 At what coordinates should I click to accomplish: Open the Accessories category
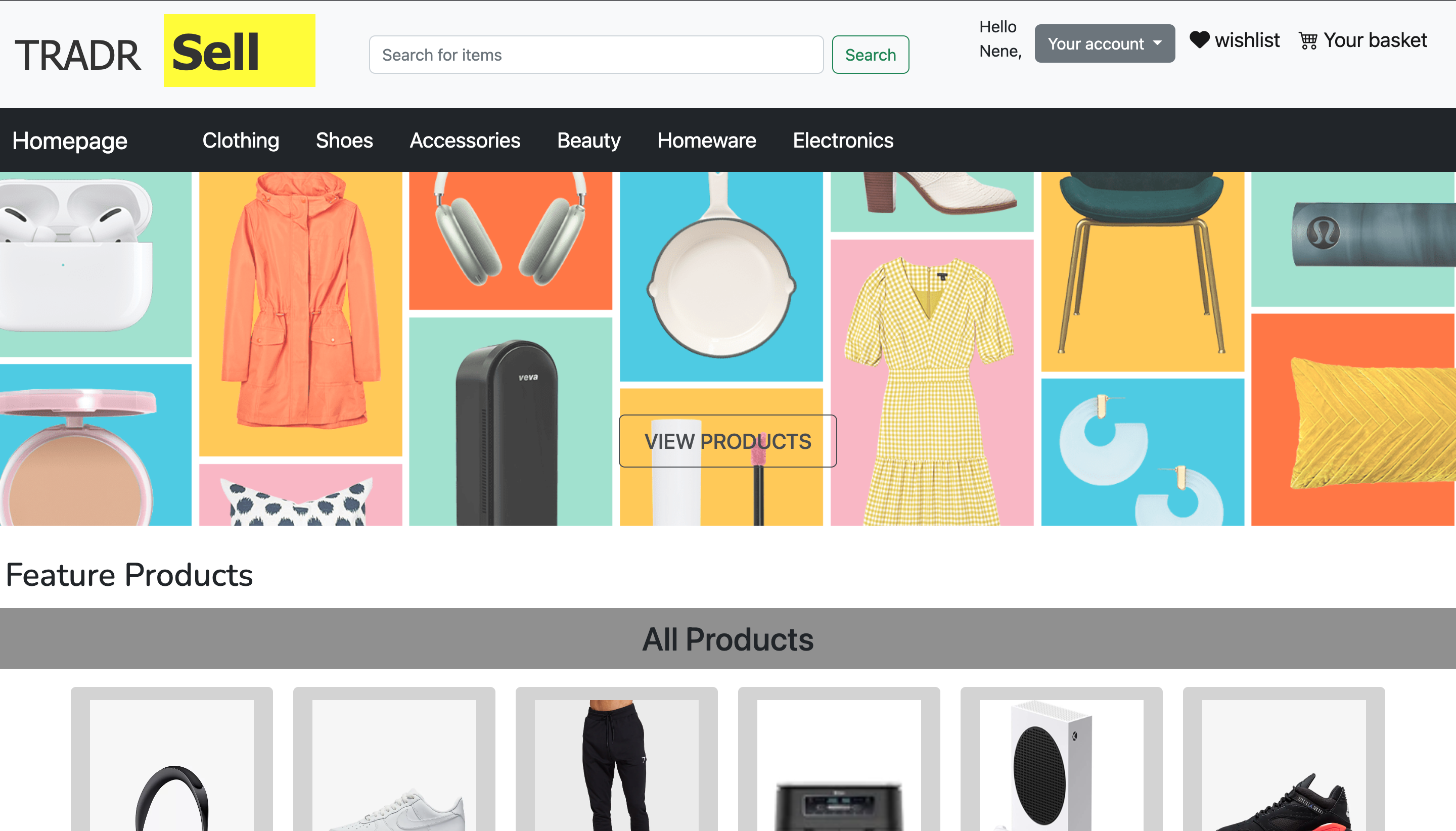coord(465,141)
